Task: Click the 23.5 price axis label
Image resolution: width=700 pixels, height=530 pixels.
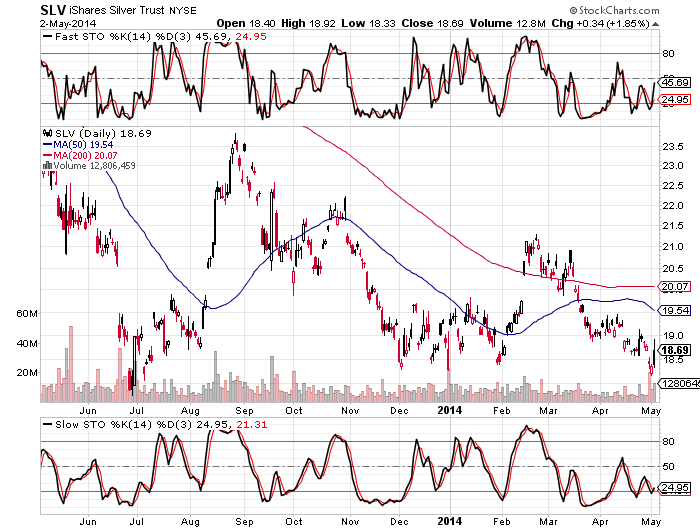Action: (x=673, y=147)
